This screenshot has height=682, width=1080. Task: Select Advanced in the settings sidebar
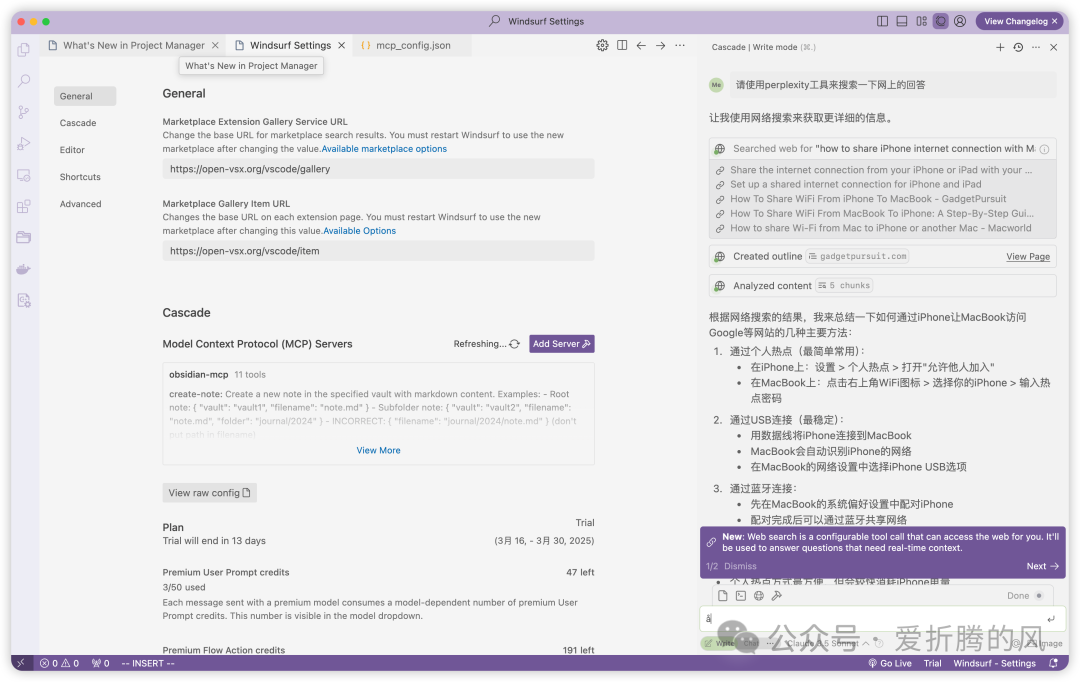[x=80, y=203]
